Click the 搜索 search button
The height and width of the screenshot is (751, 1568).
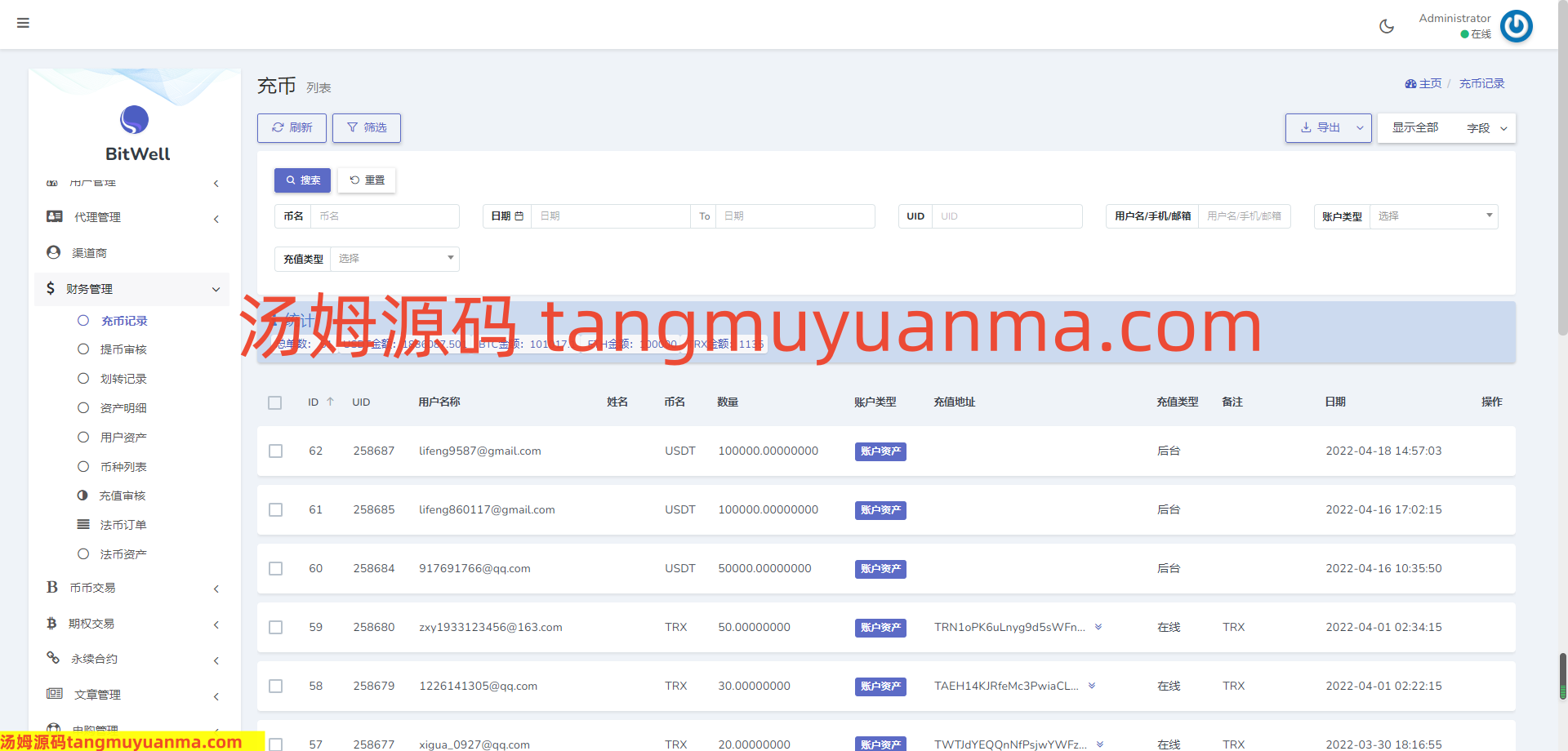pyautogui.click(x=302, y=180)
